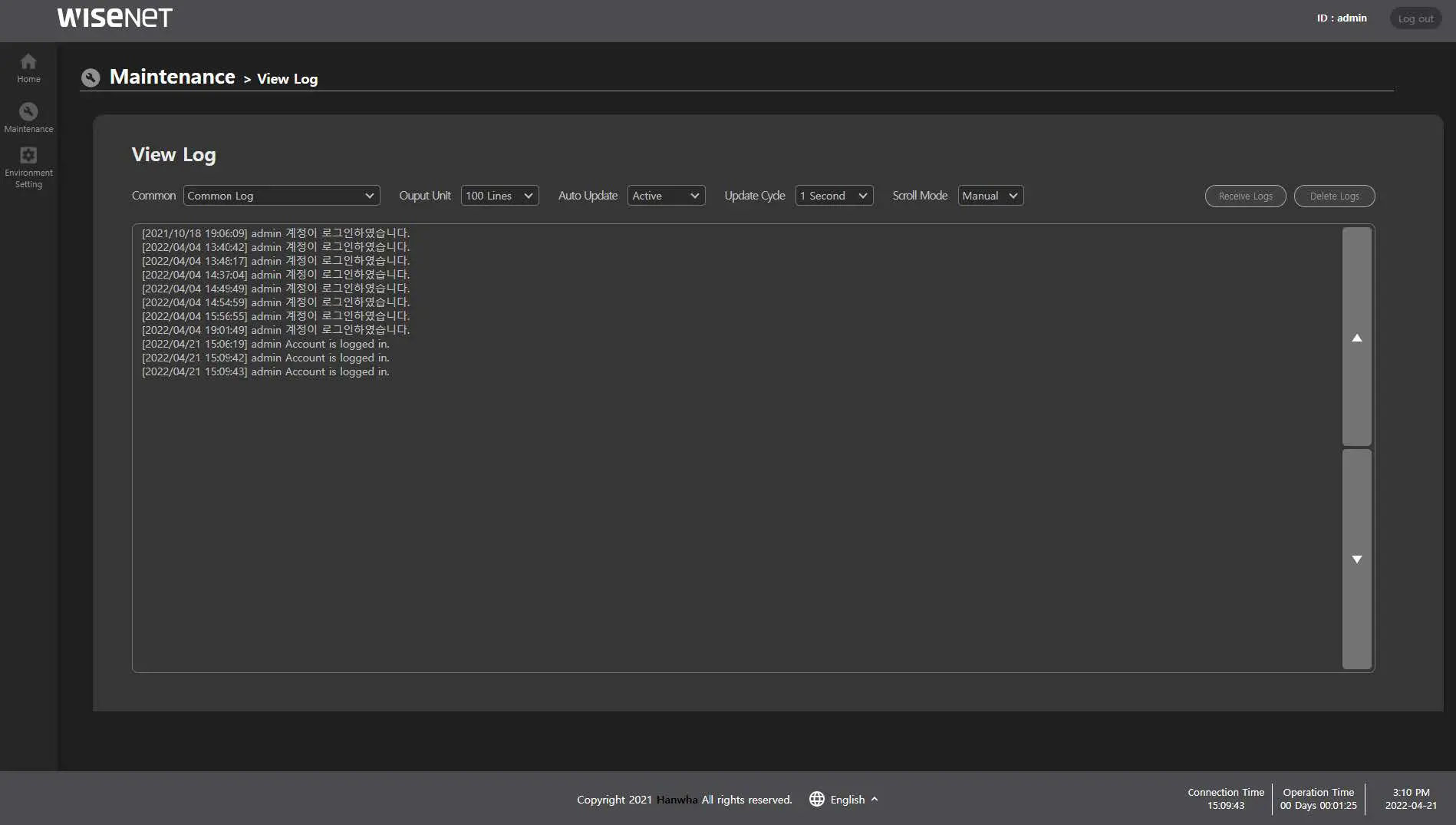The image size is (1456, 825).
Task: Log out of the admin account
Action: (x=1415, y=18)
